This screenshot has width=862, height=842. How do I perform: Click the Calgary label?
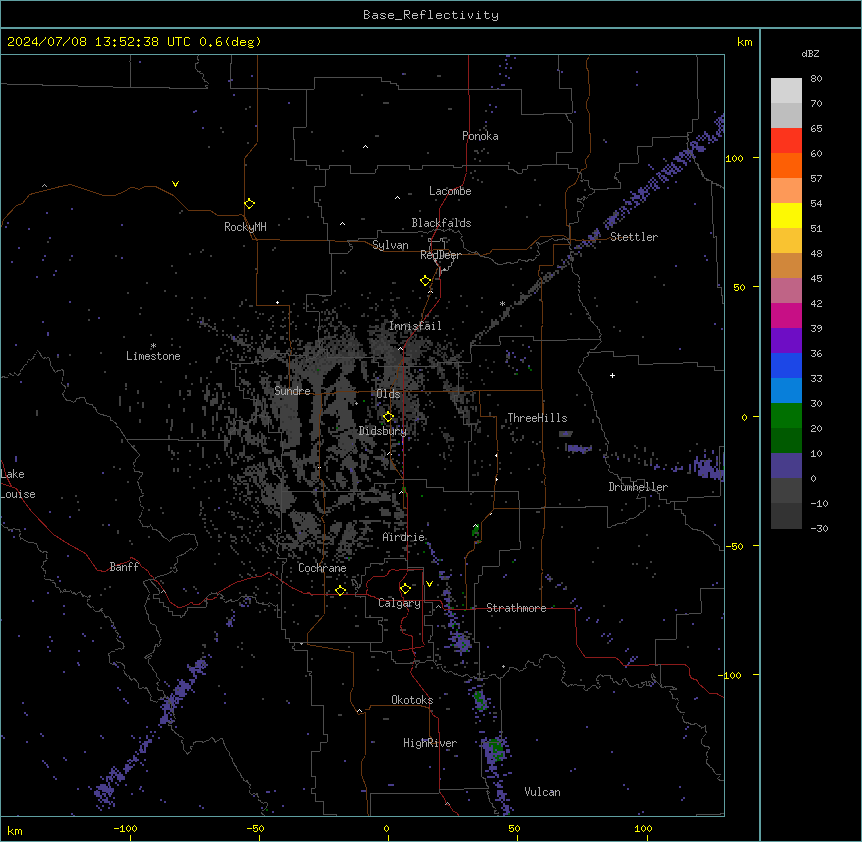tap(400, 603)
